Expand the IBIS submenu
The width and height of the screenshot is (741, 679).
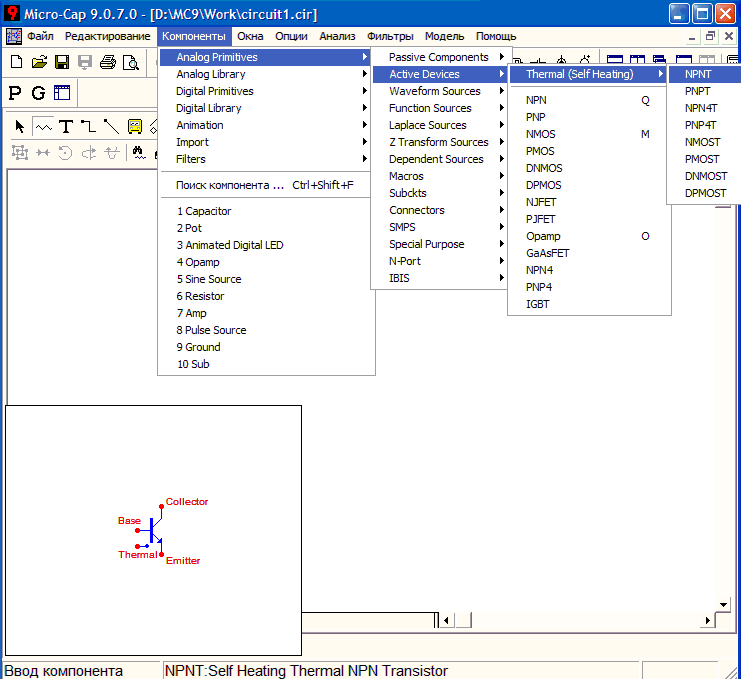tap(440, 278)
